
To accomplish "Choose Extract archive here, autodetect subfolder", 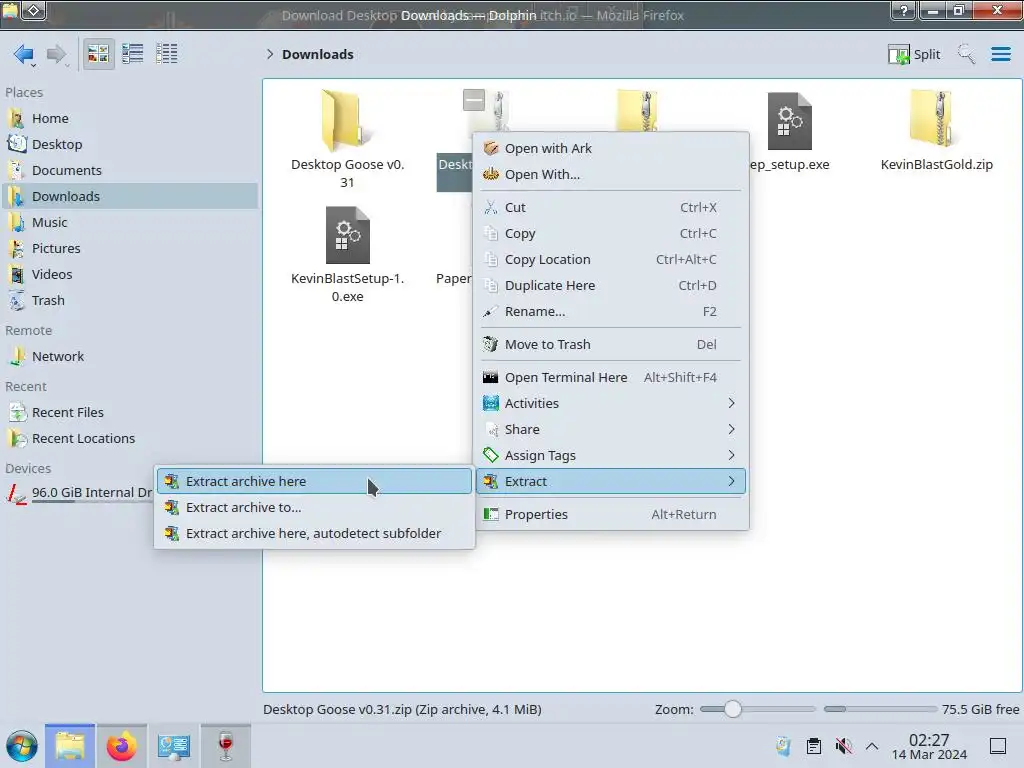I will pos(314,534).
